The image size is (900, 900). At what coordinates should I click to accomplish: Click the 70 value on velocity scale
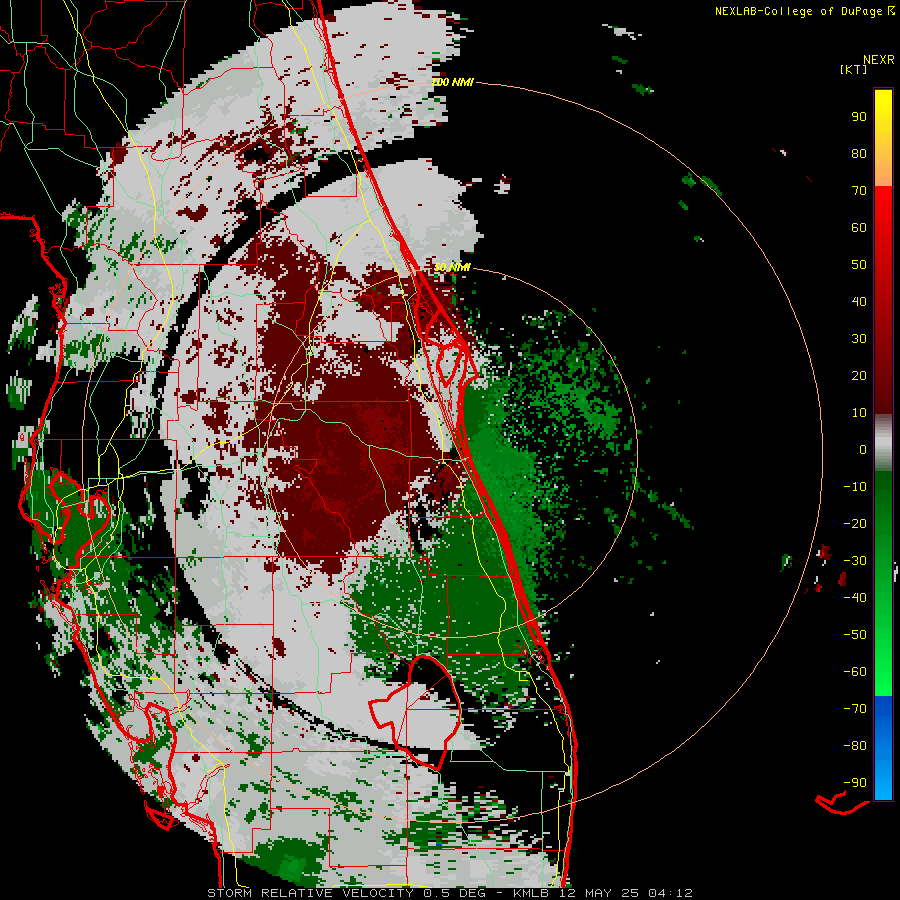click(x=859, y=191)
